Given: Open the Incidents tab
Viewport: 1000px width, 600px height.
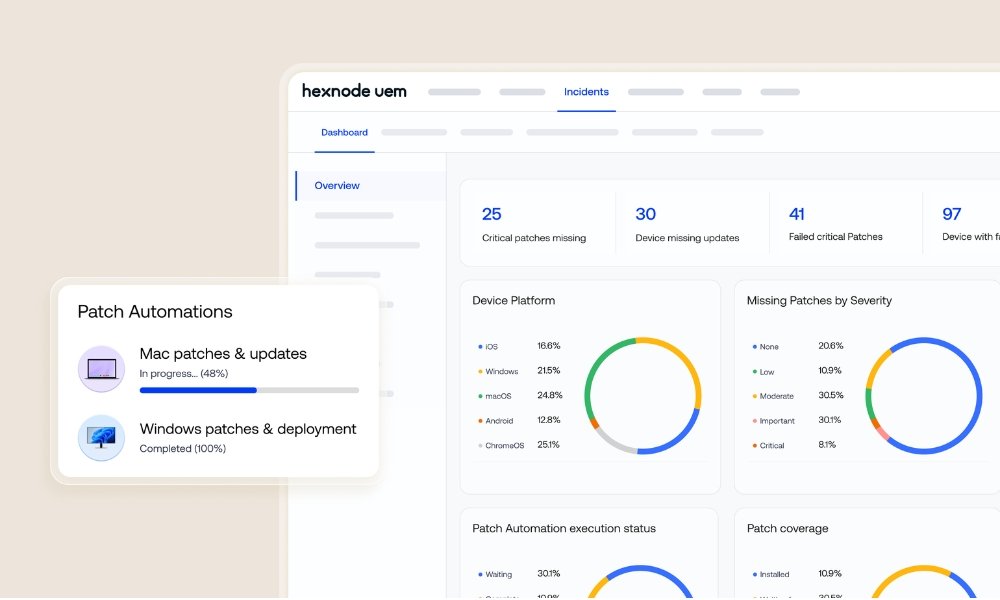Looking at the screenshot, I should point(586,92).
